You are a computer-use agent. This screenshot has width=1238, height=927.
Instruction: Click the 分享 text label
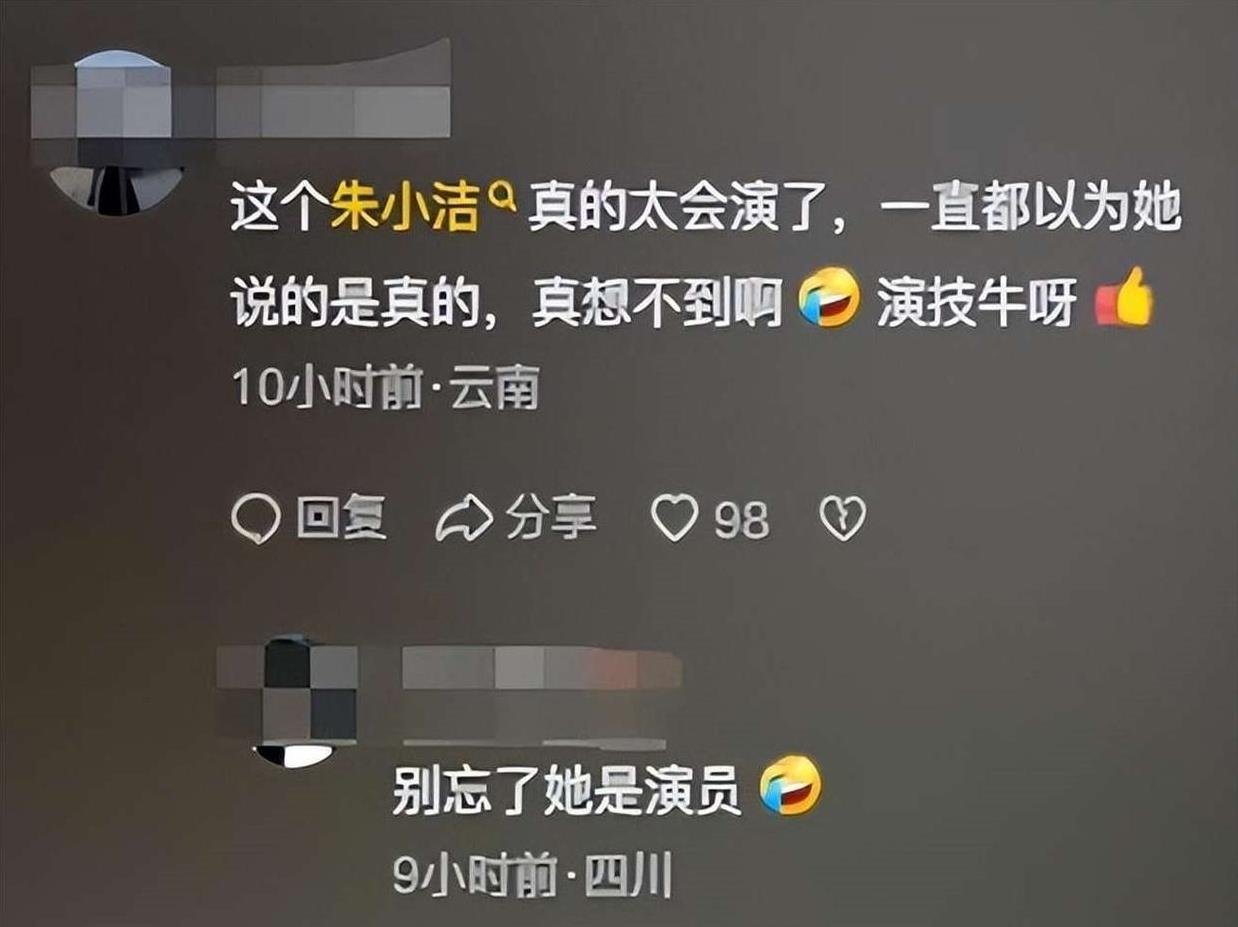point(550,518)
